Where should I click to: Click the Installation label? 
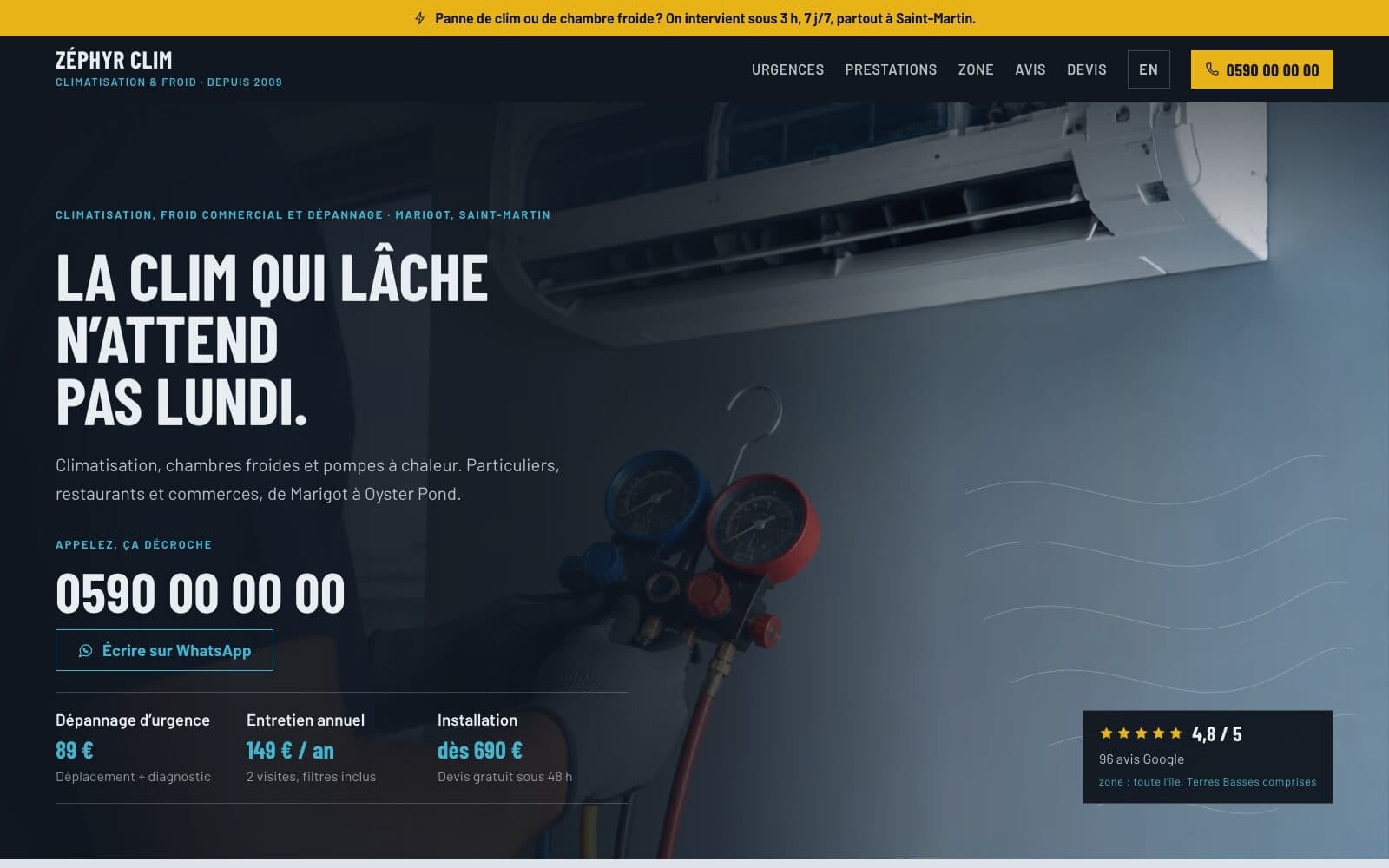tap(477, 720)
